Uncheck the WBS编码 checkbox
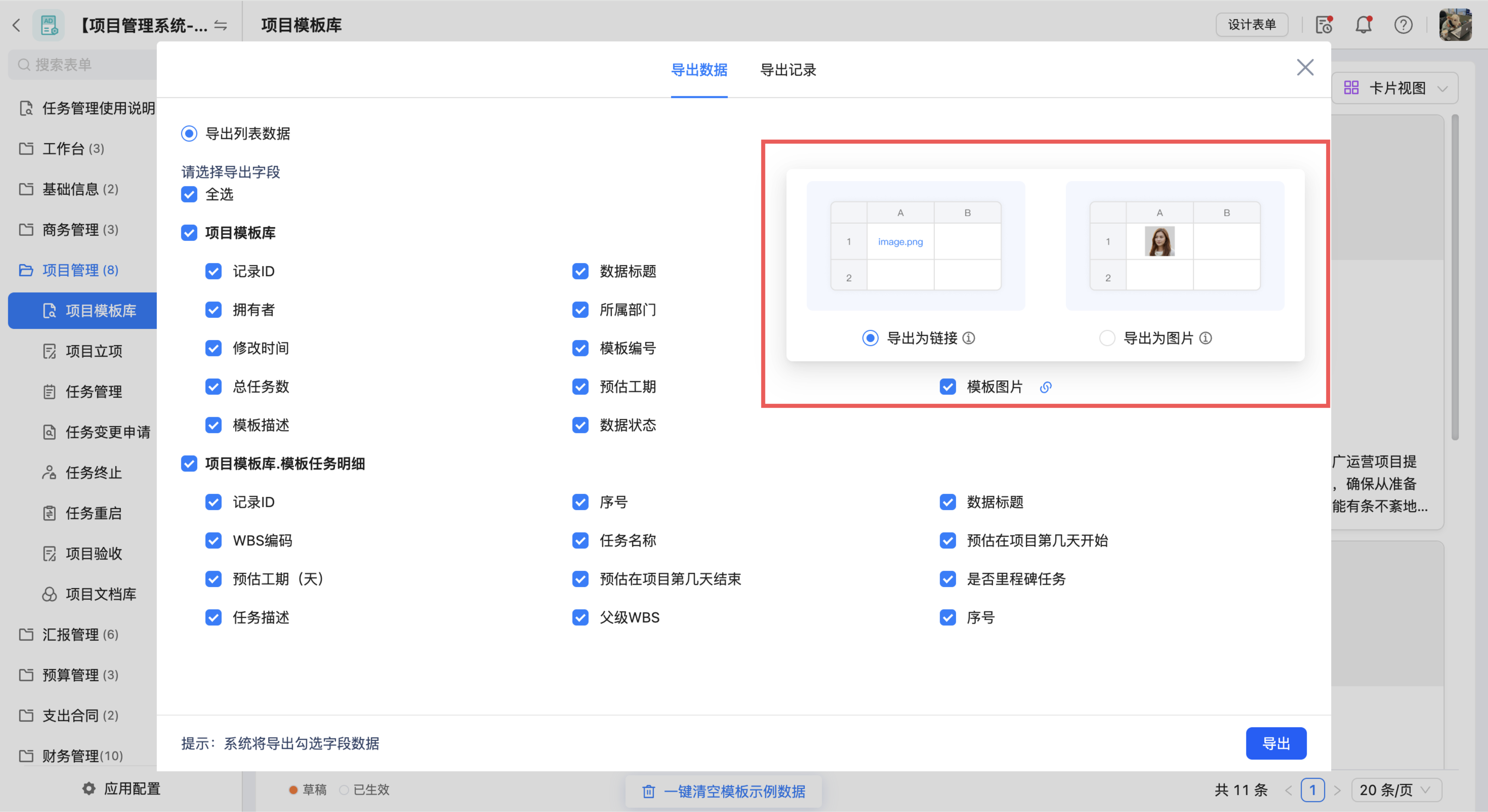Viewport: 1488px width, 812px height. coord(213,540)
